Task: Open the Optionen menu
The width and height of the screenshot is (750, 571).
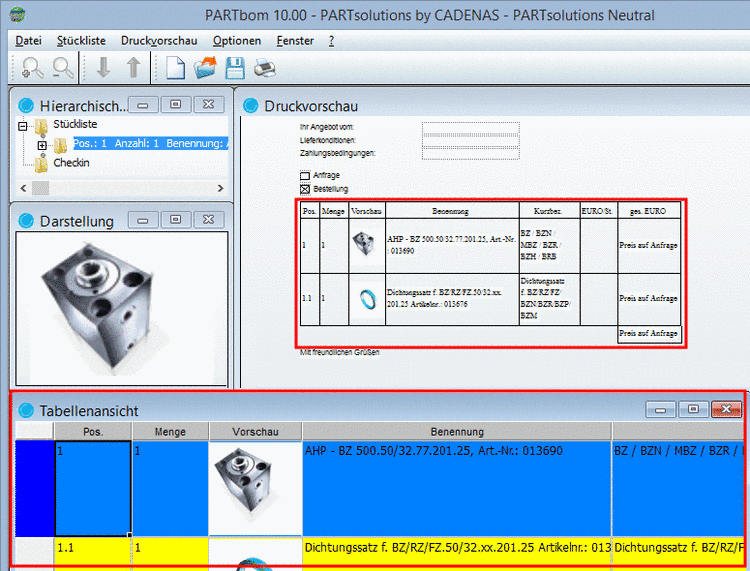Action: (237, 41)
